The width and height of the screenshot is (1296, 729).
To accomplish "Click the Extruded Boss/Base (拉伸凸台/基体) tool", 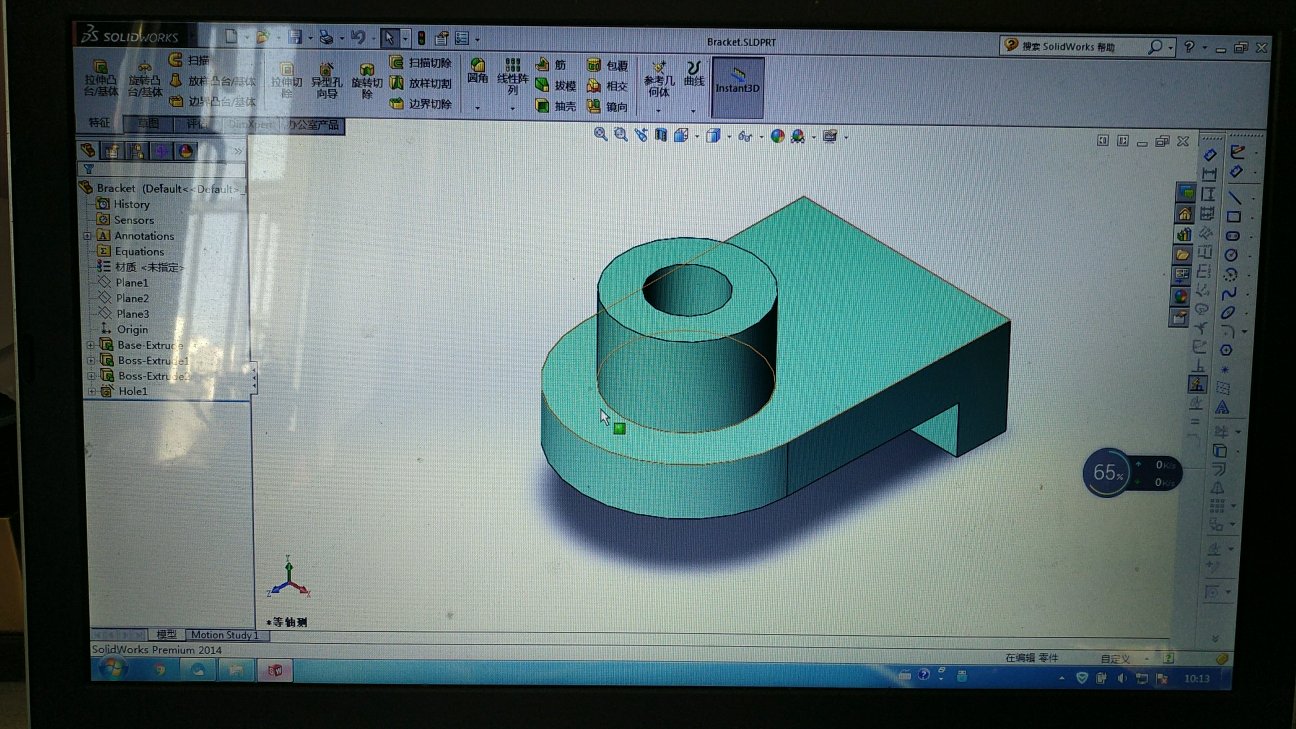I will tap(101, 78).
